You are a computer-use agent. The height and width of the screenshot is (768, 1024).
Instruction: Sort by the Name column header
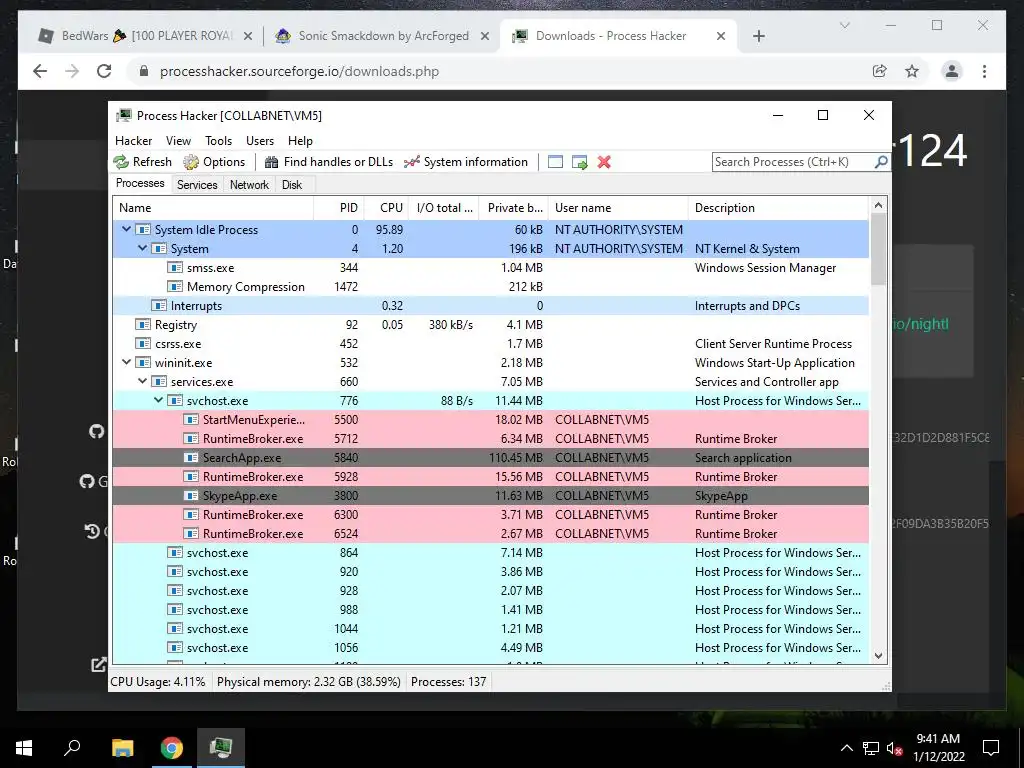pyautogui.click(x=213, y=208)
